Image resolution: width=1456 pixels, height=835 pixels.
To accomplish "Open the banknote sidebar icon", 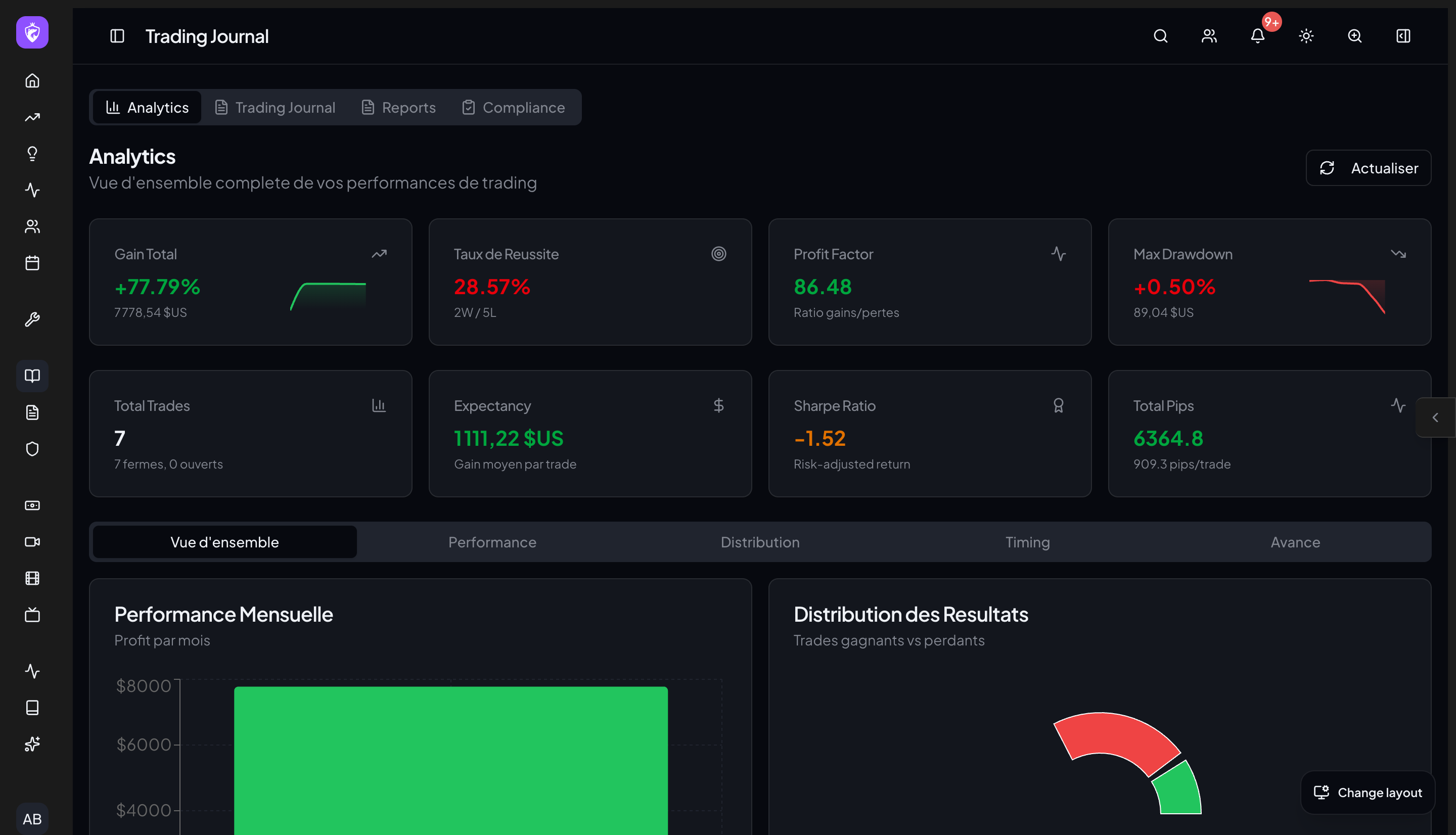I will (32, 505).
